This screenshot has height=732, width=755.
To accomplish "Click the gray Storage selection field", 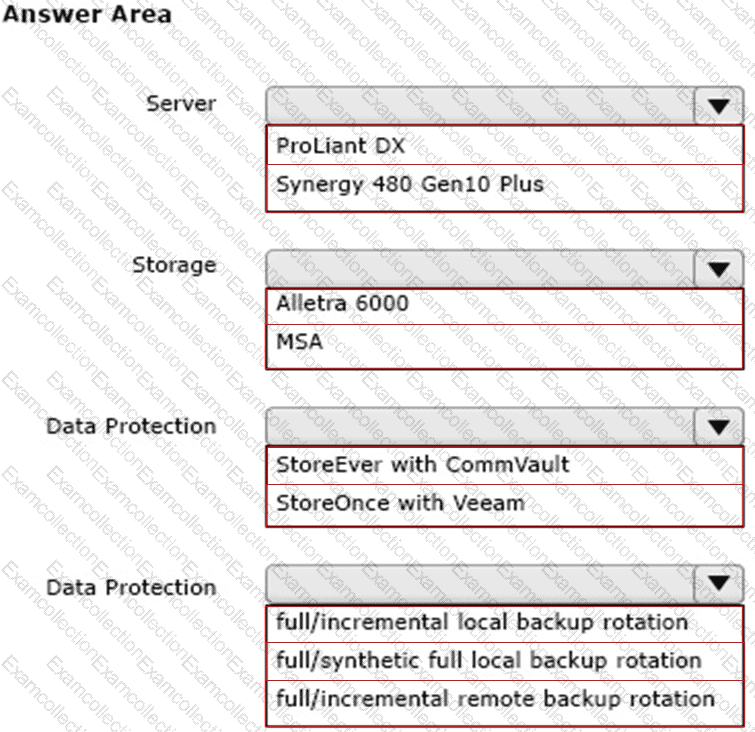I will pos(480,268).
